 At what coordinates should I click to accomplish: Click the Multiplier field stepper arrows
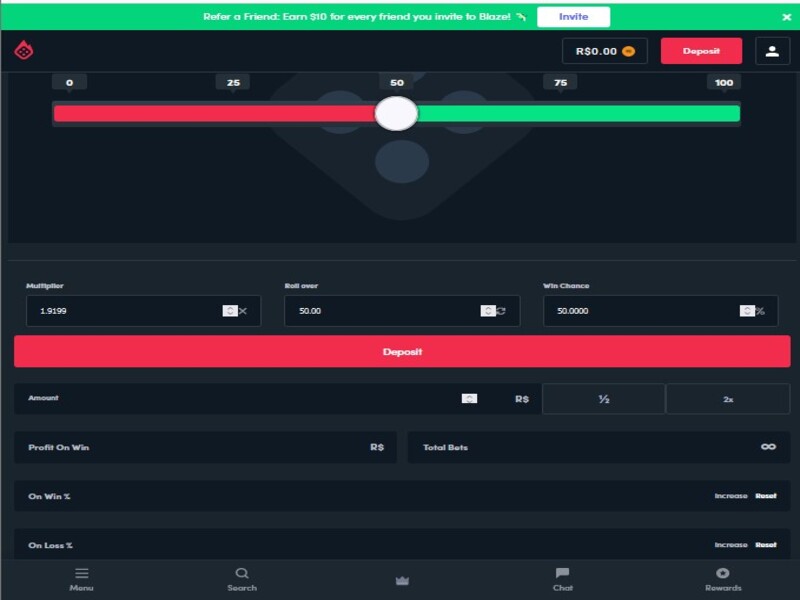230,311
